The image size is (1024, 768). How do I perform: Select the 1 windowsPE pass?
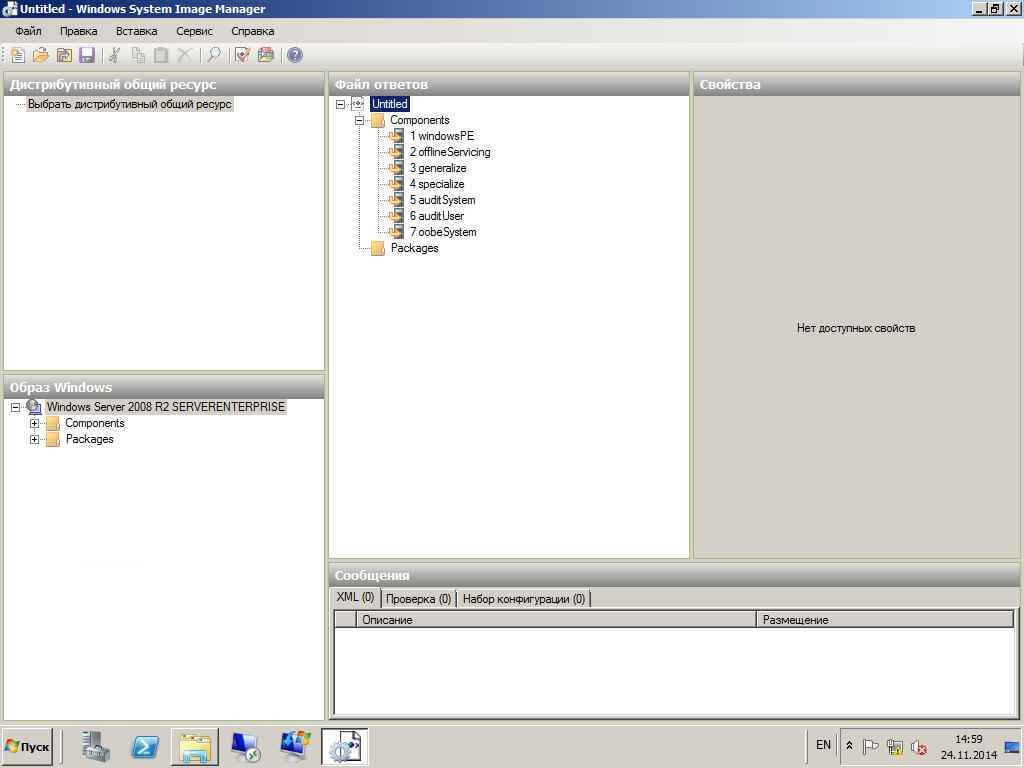441,136
